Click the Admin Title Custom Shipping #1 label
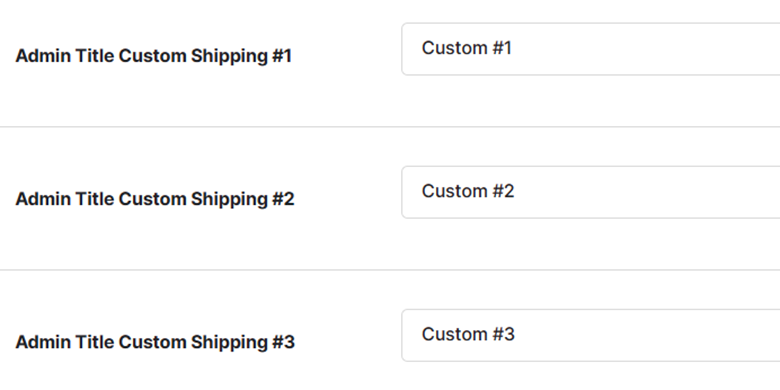Viewport: 780px width, 390px height. (153, 56)
